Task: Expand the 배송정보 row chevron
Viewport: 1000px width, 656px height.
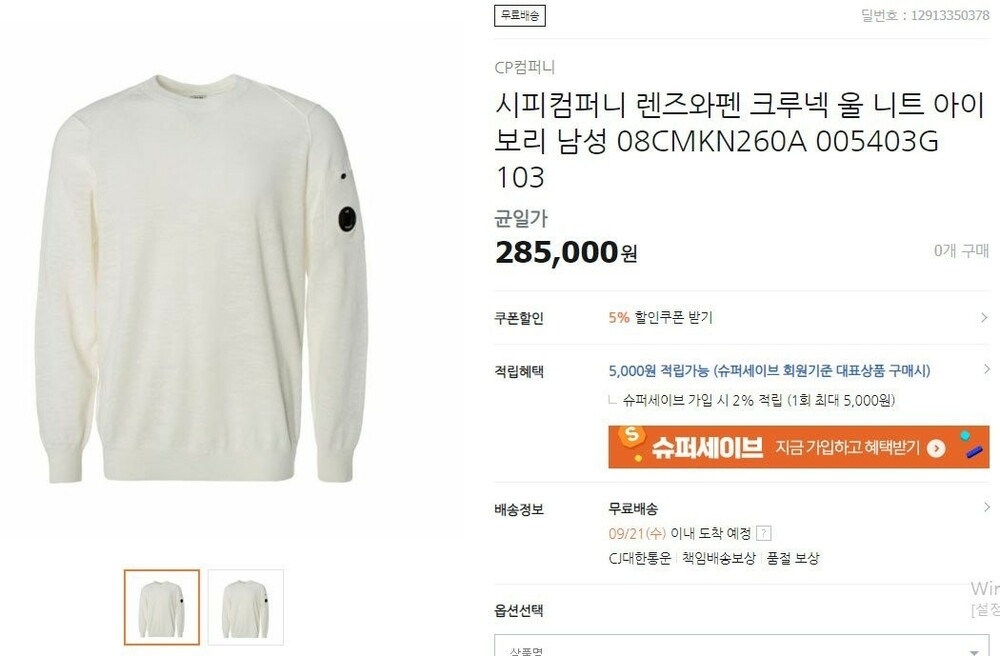Action: tap(987, 507)
